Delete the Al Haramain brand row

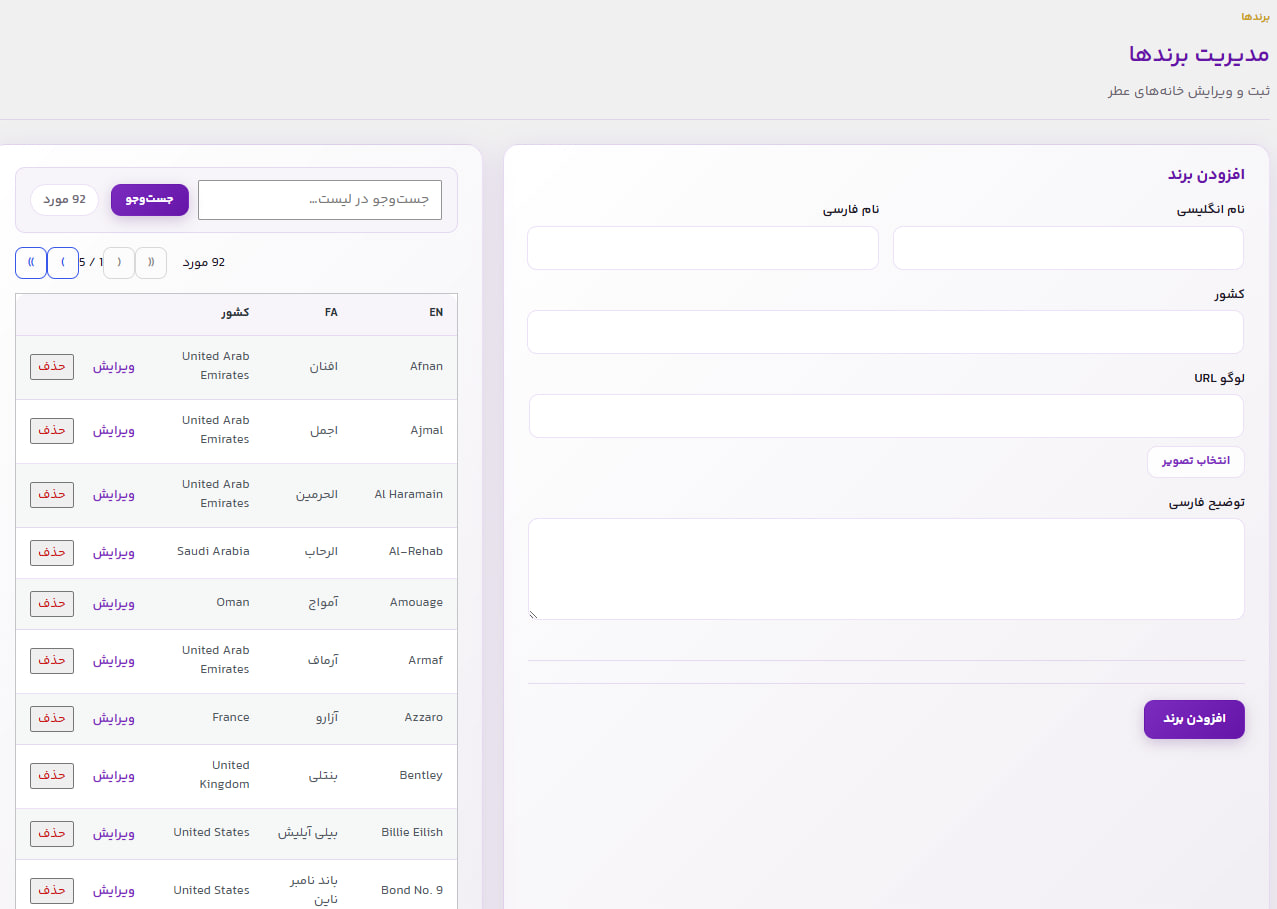[x=52, y=494]
